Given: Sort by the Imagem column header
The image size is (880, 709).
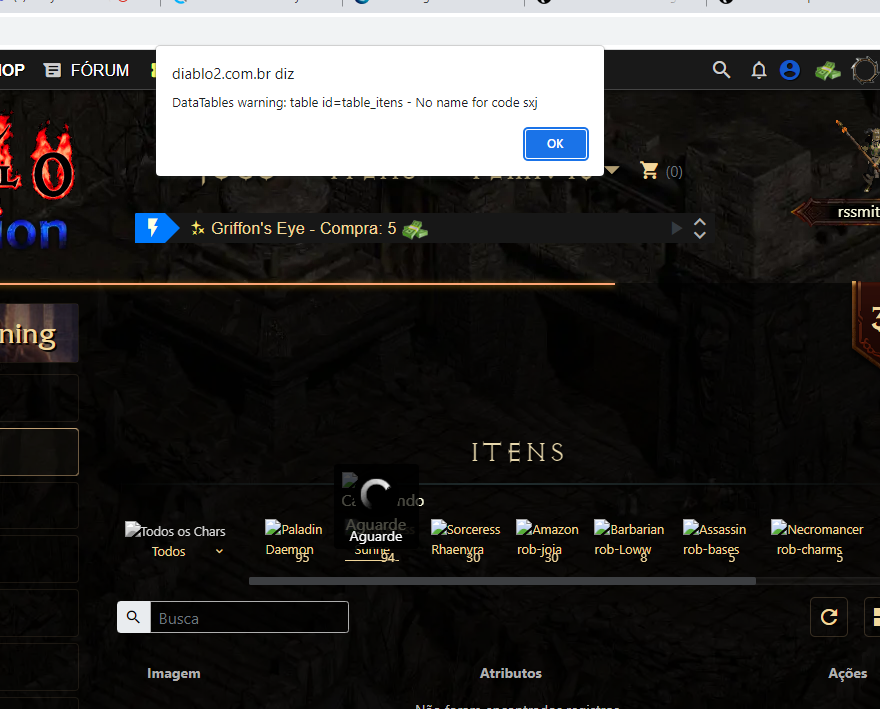Looking at the screenshot, I should point(173,673).
